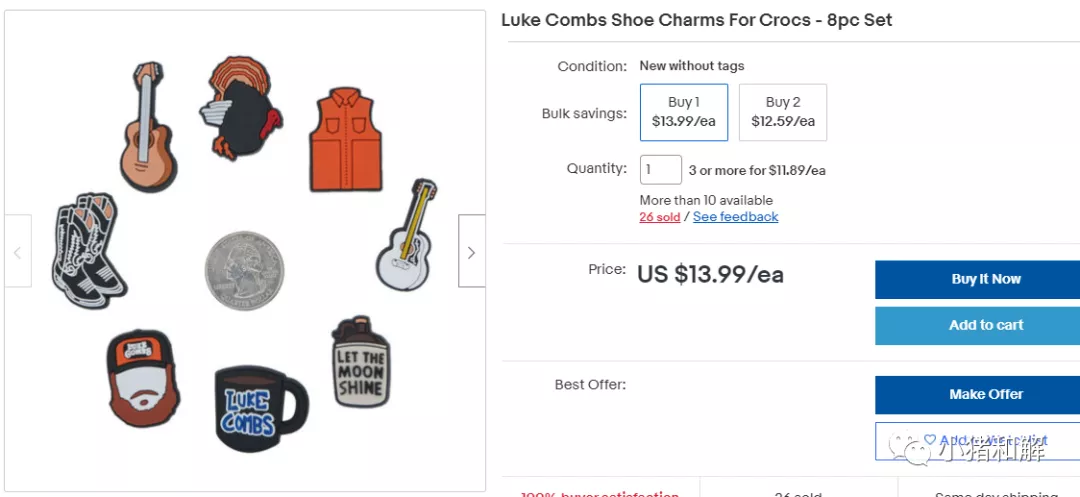Viewport: 1080px width, 497px height.
Task: Select the Buy 2 bulk option
Action: pos(782,112)
